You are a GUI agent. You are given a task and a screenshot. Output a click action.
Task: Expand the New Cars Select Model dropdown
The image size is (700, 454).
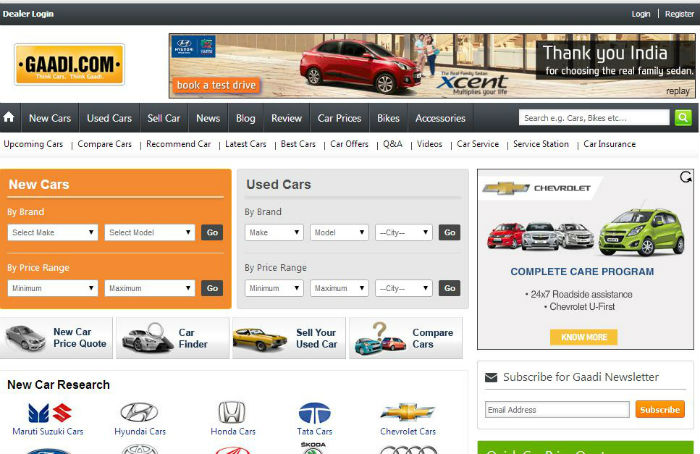[150, 232]
